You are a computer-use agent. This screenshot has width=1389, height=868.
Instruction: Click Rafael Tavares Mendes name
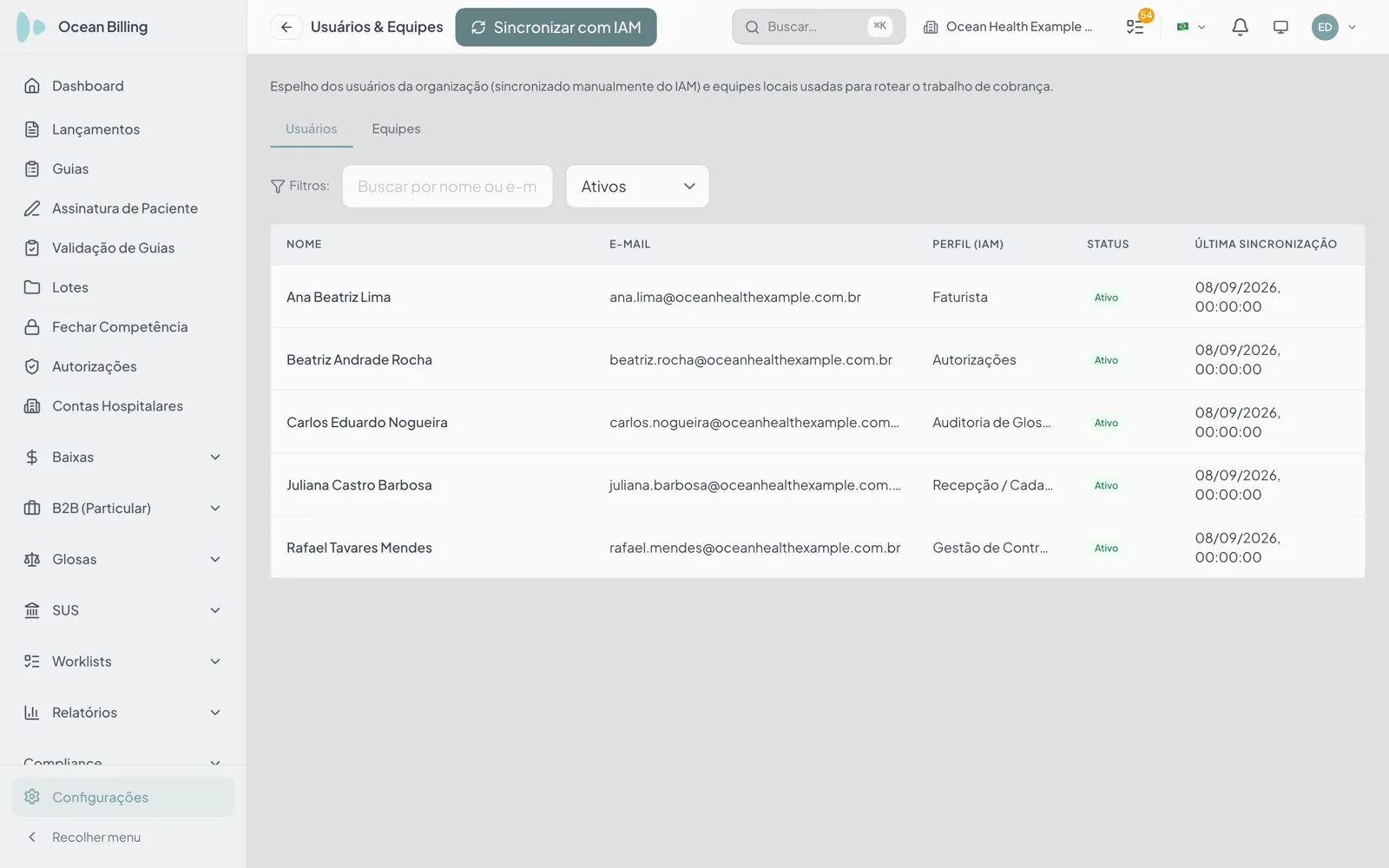tap(359, 548)
